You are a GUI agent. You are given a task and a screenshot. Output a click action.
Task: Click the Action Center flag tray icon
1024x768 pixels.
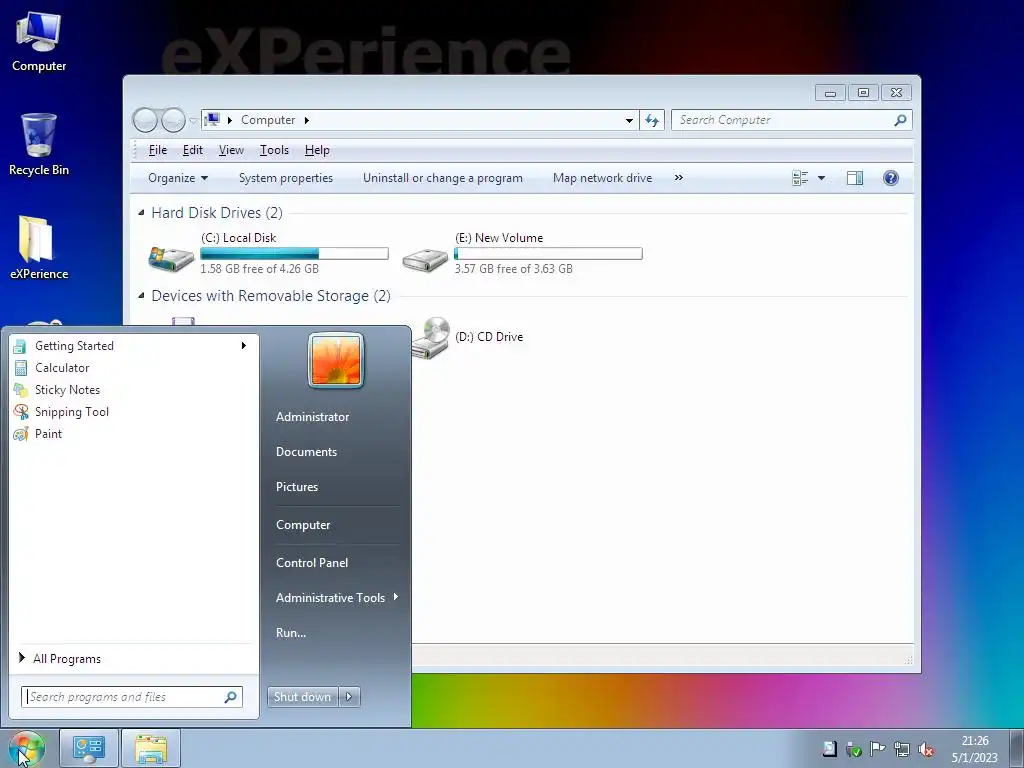pos(877,749)
